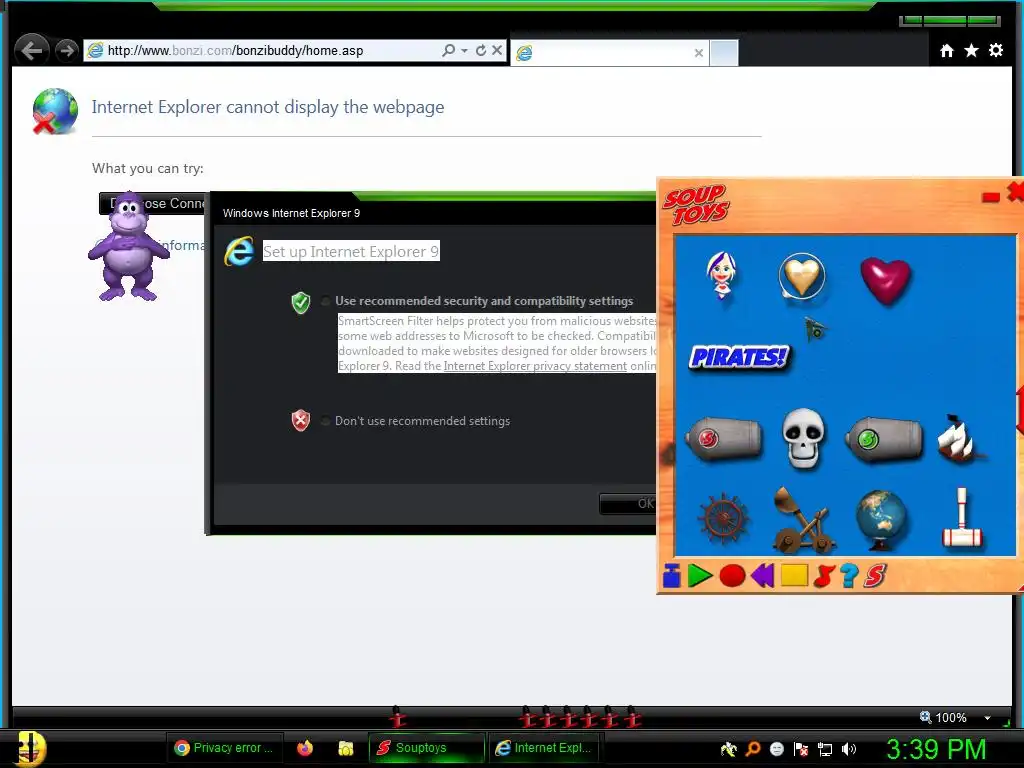
Task: Open Favorites star in Internet Explorer
Action: pyautogui.click(x=971, y=50)
